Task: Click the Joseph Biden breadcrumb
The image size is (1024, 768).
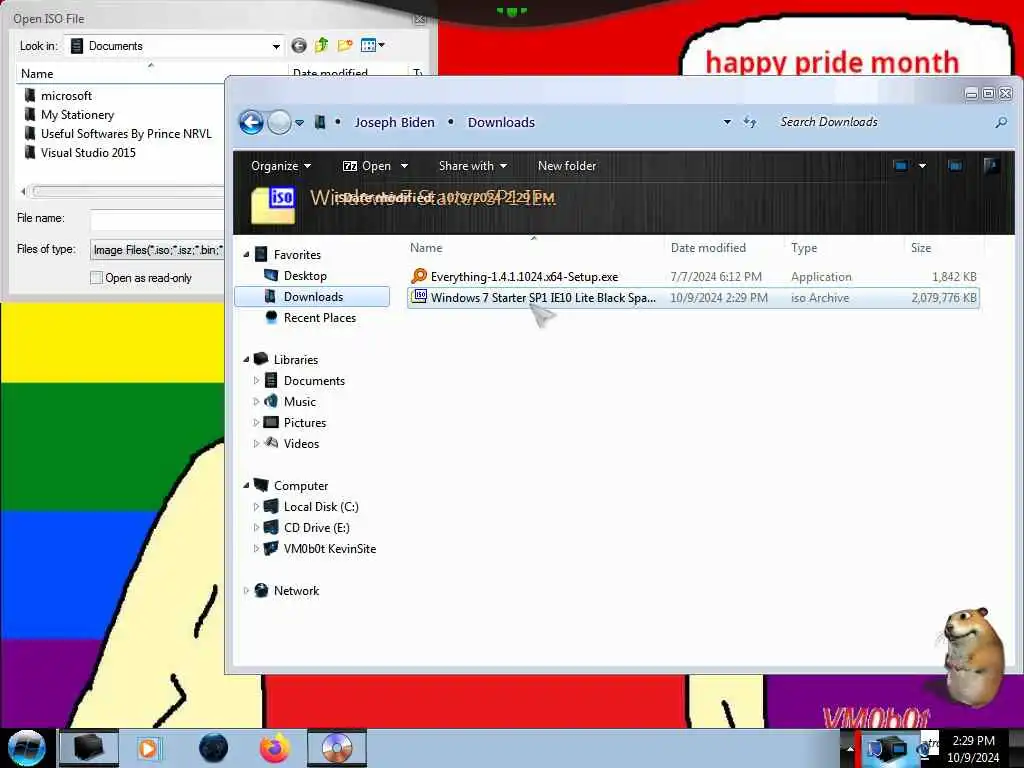Action: coord(394,122)
